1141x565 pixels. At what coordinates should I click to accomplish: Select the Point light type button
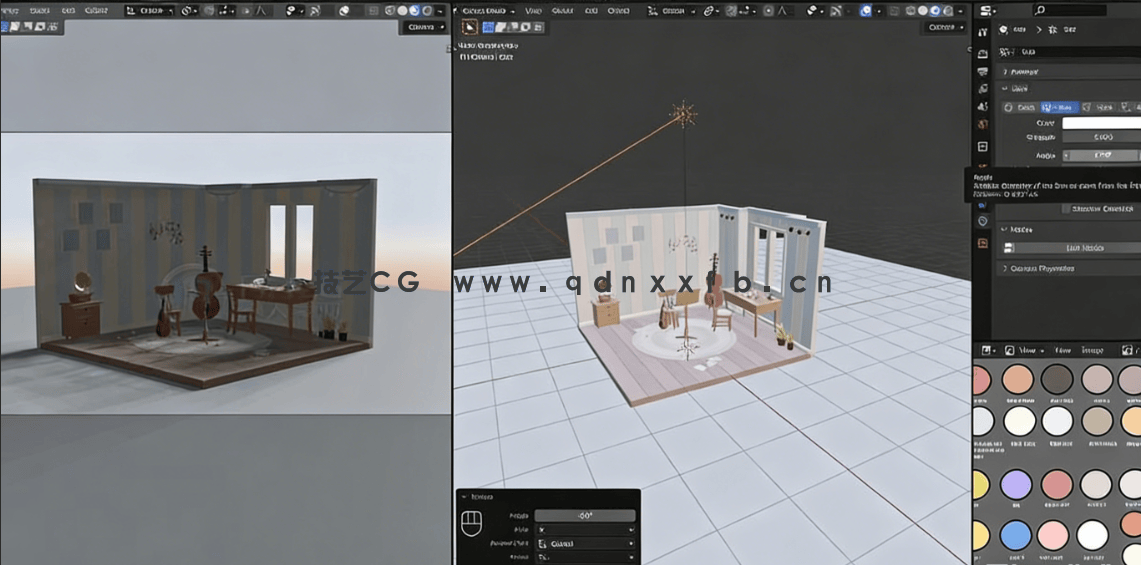1020,107
